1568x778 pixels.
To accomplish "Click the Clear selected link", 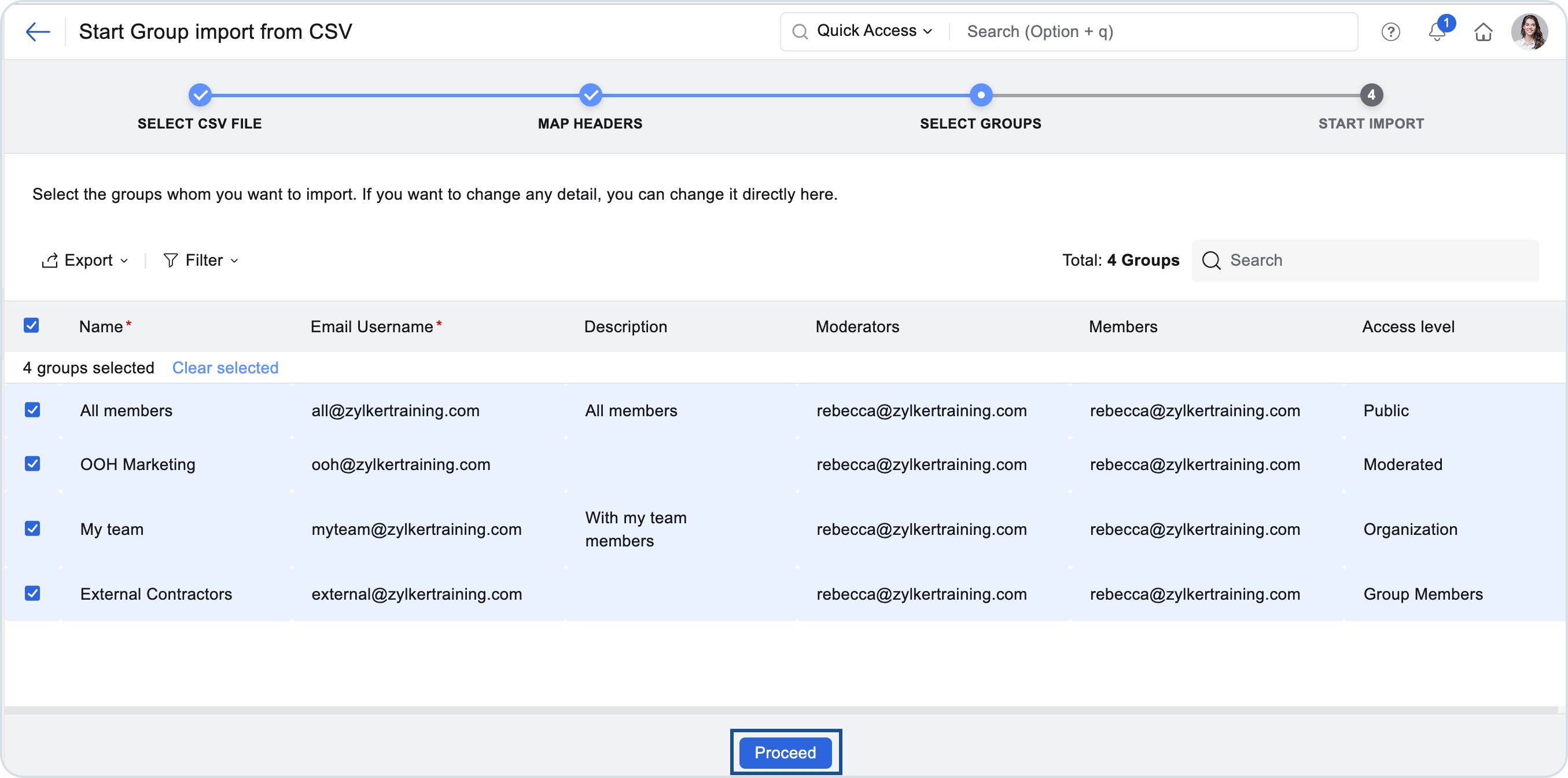I will (x=224, y=367).
